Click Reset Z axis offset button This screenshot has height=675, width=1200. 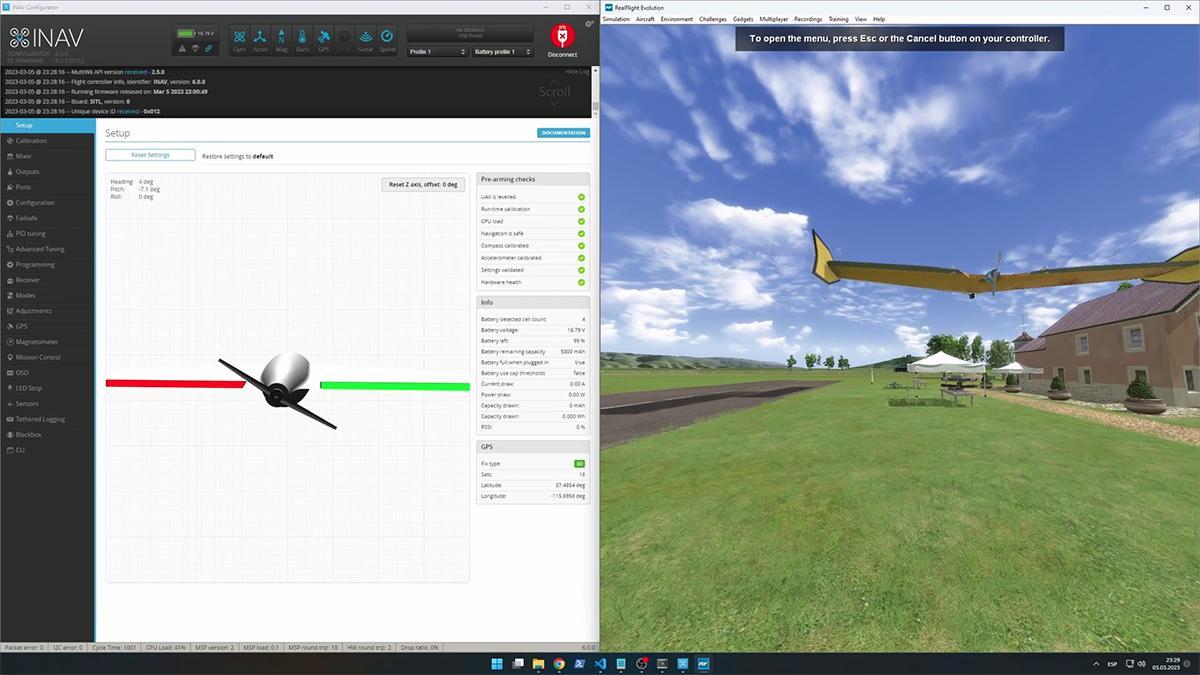(423, 185)
